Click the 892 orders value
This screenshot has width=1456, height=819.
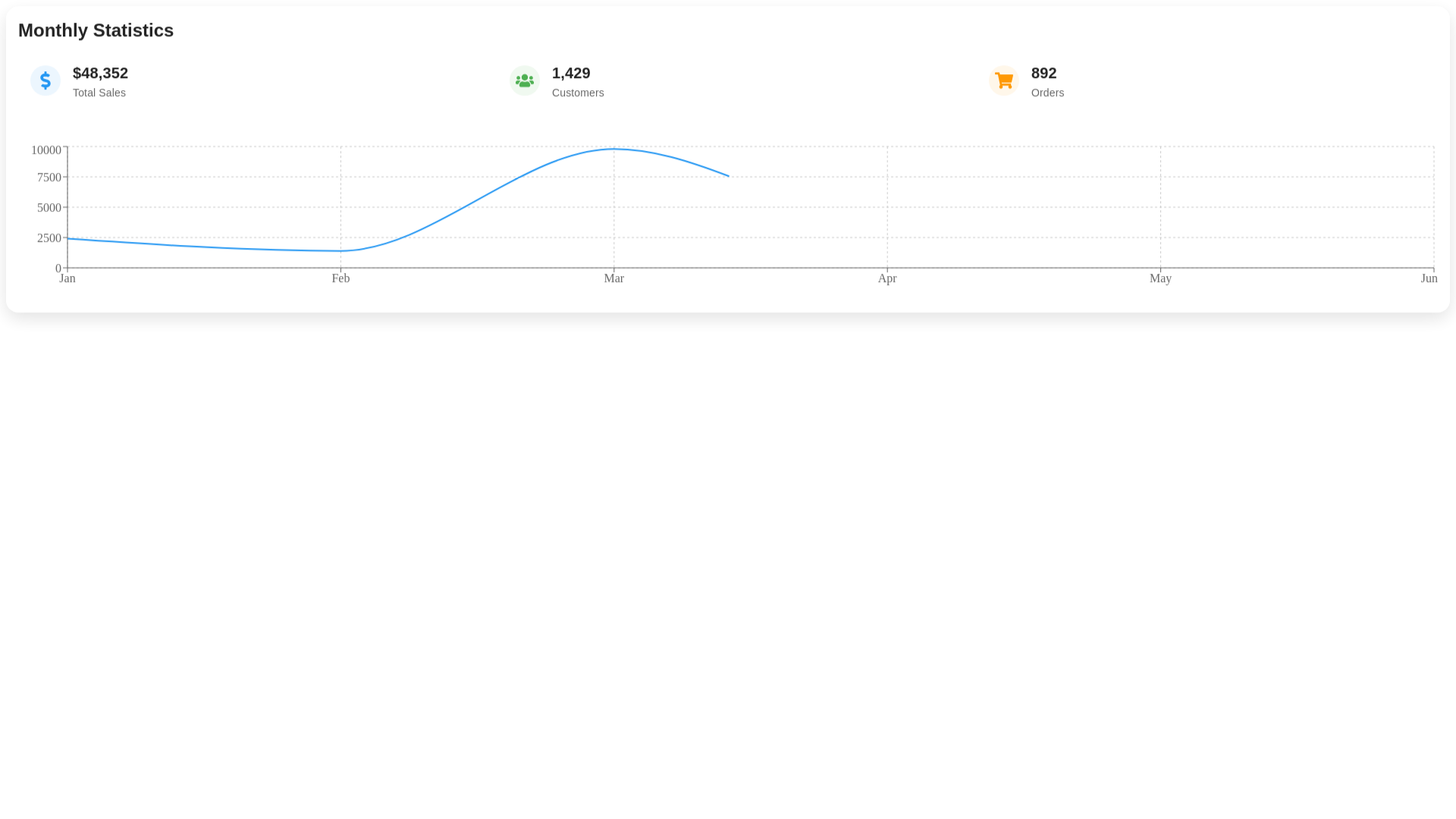coord(1043,74)
